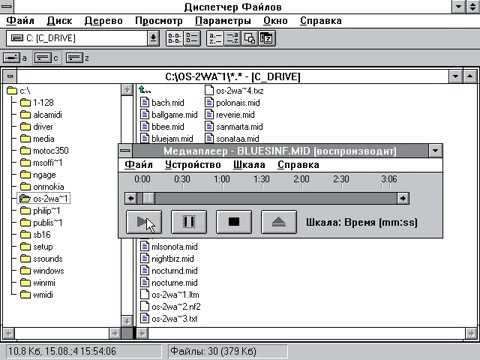Select the ballgame.mid file
The height and width of the screenshot is (360, 480).
169,115
